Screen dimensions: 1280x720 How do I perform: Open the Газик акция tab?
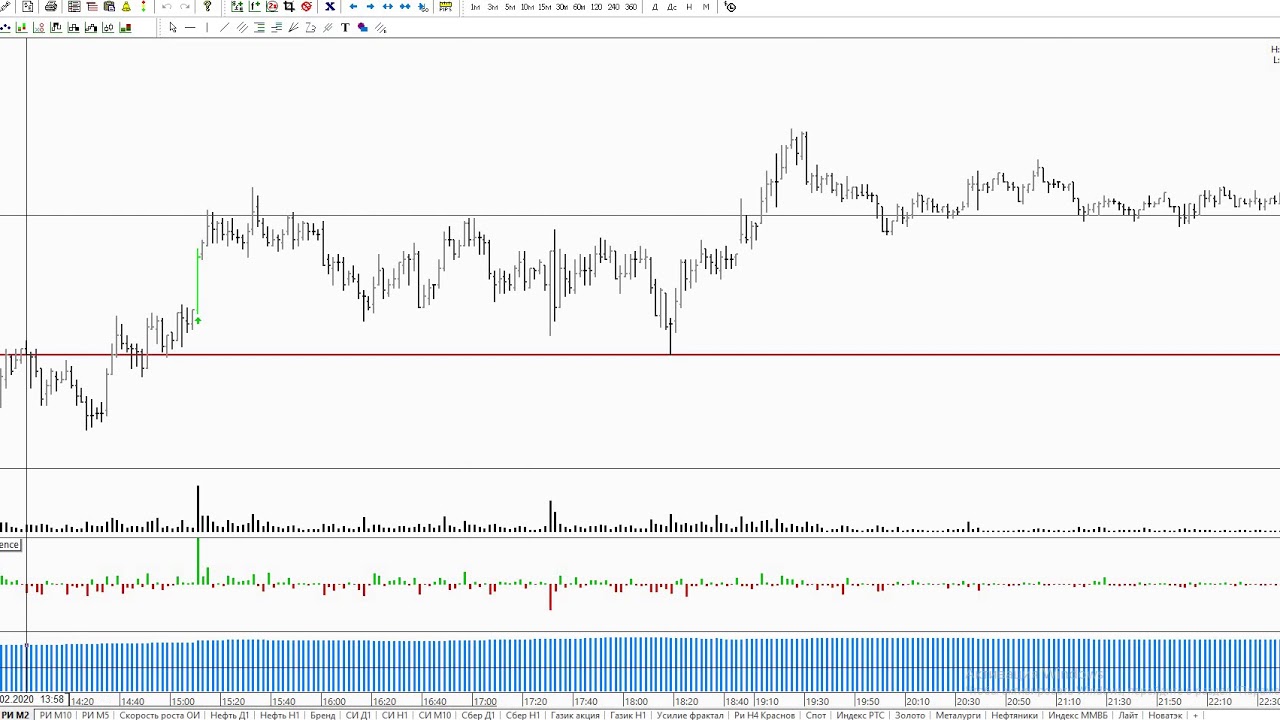[x=575, y=715]
